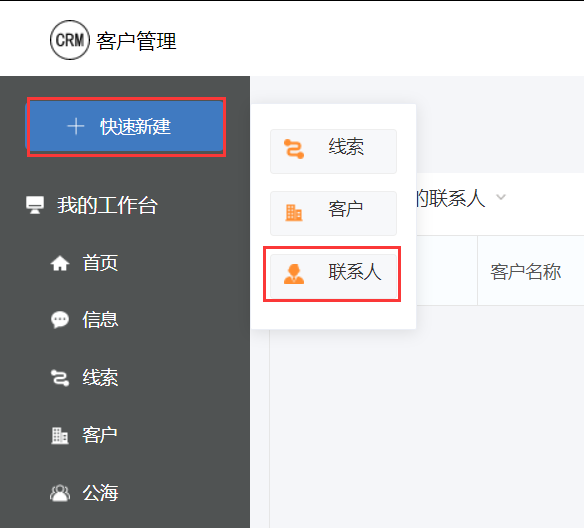Click the chat bubble icon beside 信息
584x528 pixels.
[x=60, y=320]
